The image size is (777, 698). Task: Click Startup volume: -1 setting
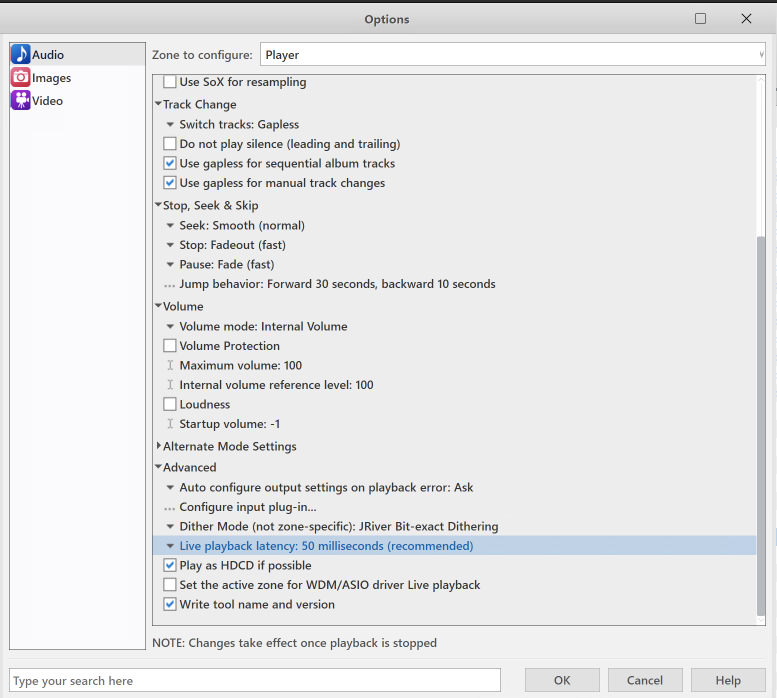tap(229, 424)
